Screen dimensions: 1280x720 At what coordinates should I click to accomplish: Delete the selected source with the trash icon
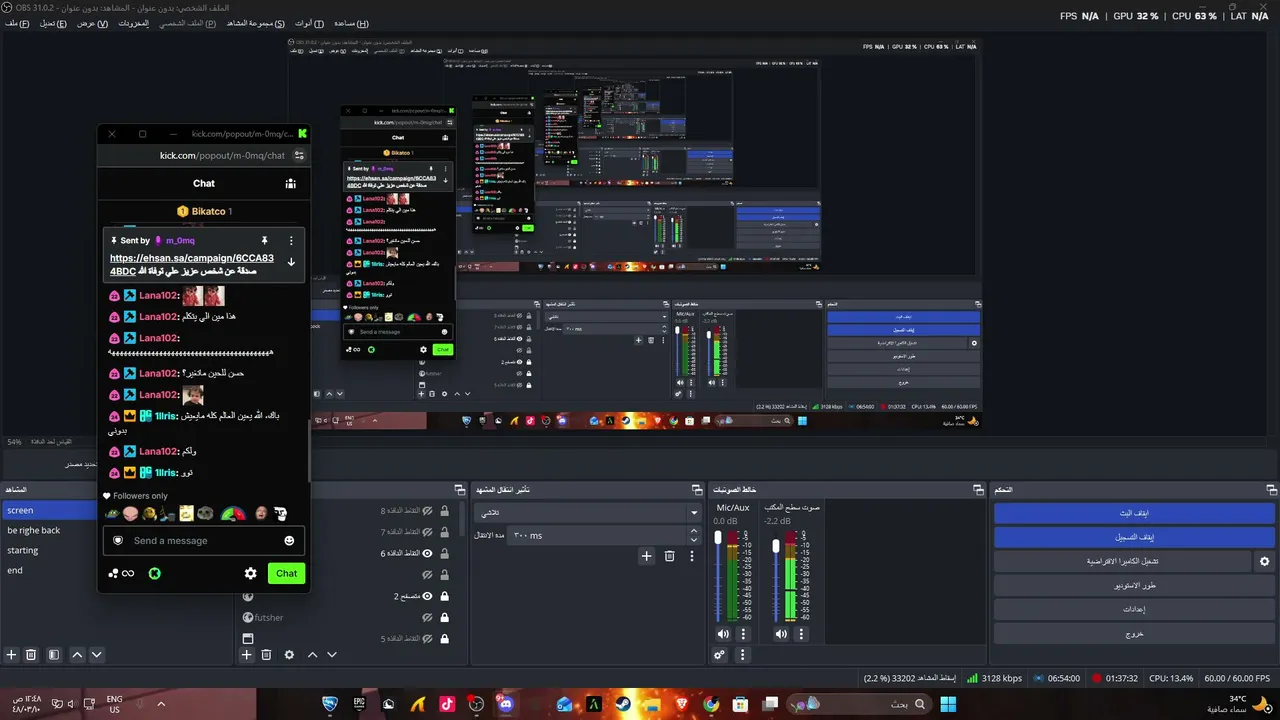266,655
